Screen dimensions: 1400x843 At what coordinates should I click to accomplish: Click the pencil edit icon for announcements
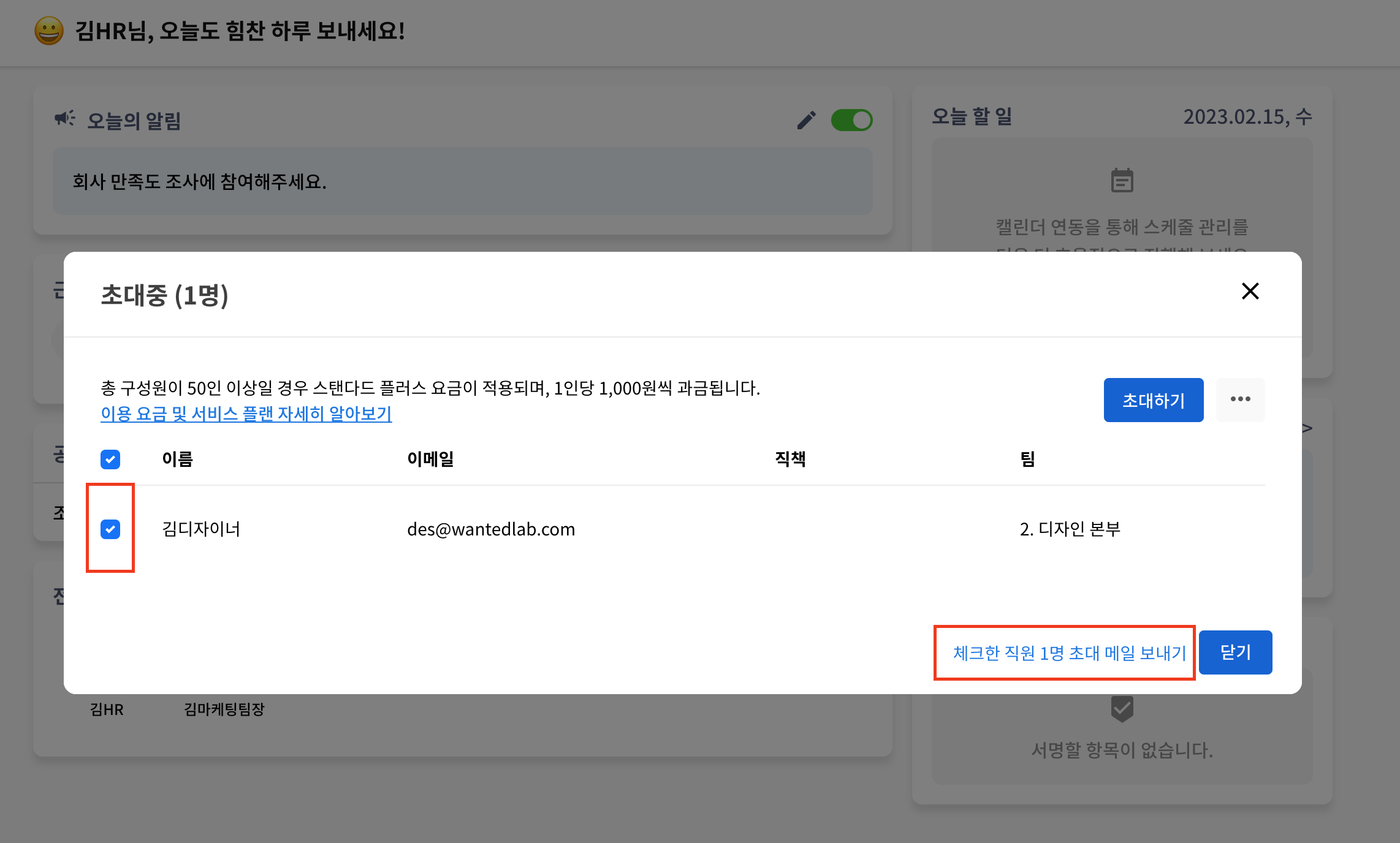pos(806,120)
